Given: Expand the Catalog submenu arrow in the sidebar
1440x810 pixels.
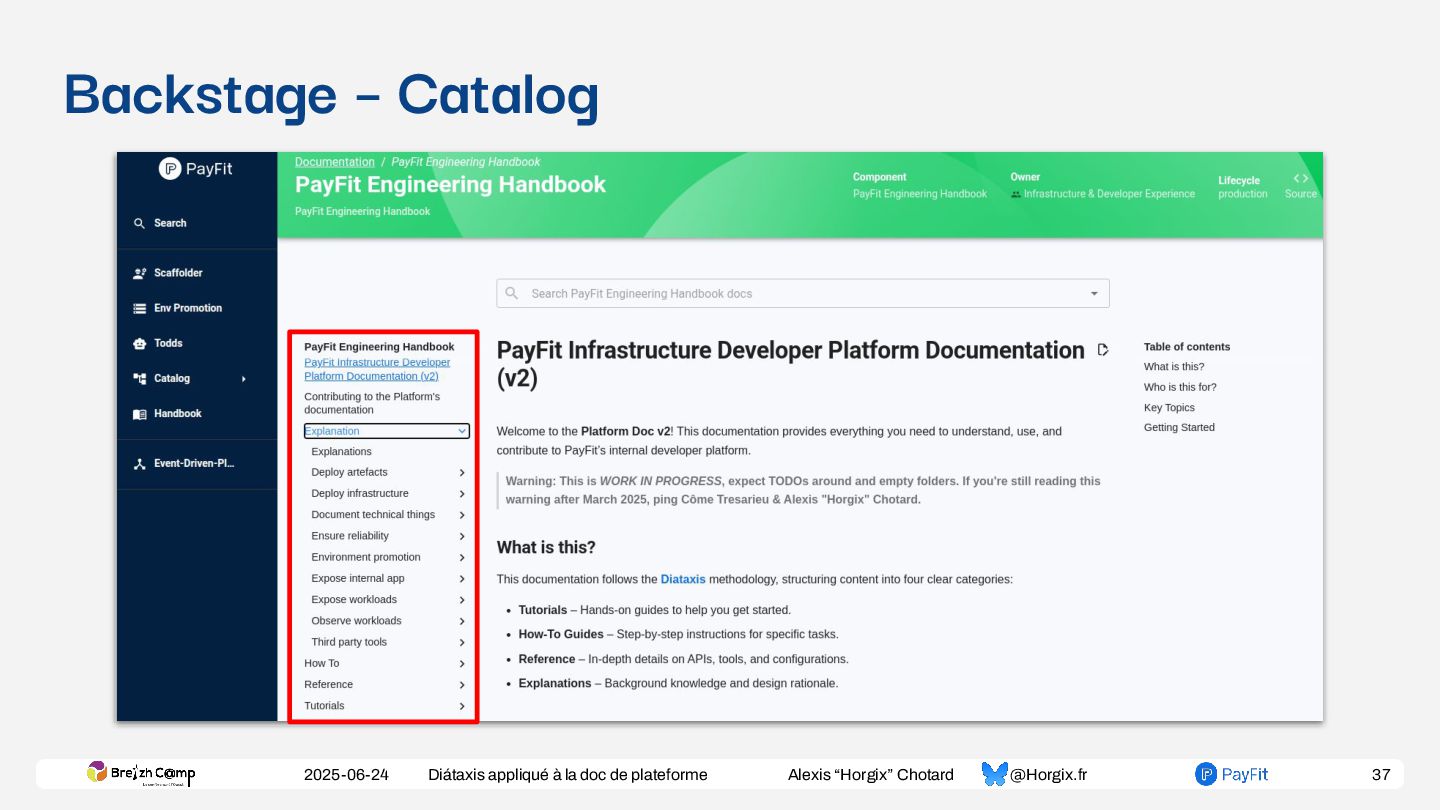Looking at the screenshot, I should (x=244, y=379).
